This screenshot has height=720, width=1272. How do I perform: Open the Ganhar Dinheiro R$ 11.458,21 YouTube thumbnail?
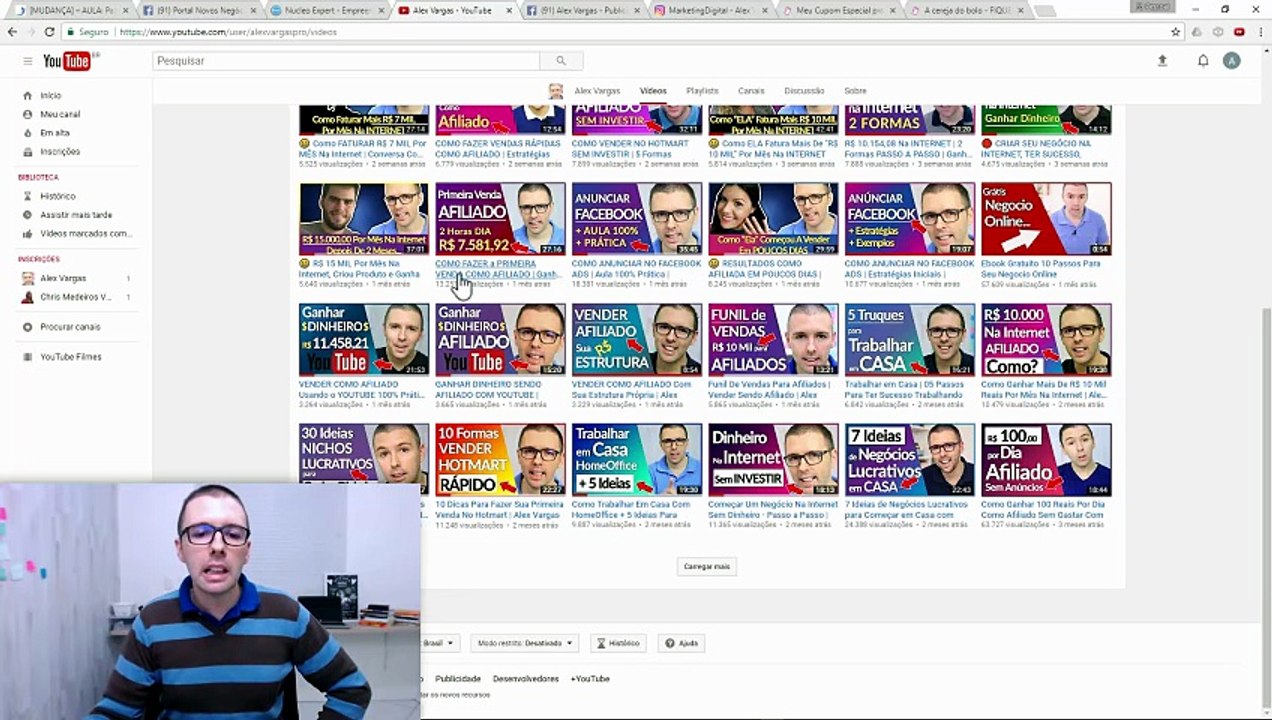363,340
